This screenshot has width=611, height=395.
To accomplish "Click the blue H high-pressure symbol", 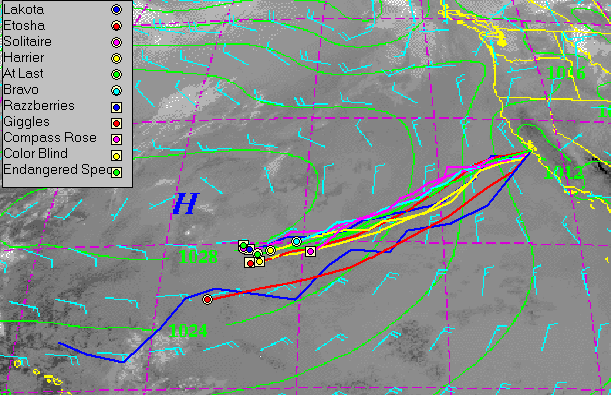I will click(x=186, y=203).
